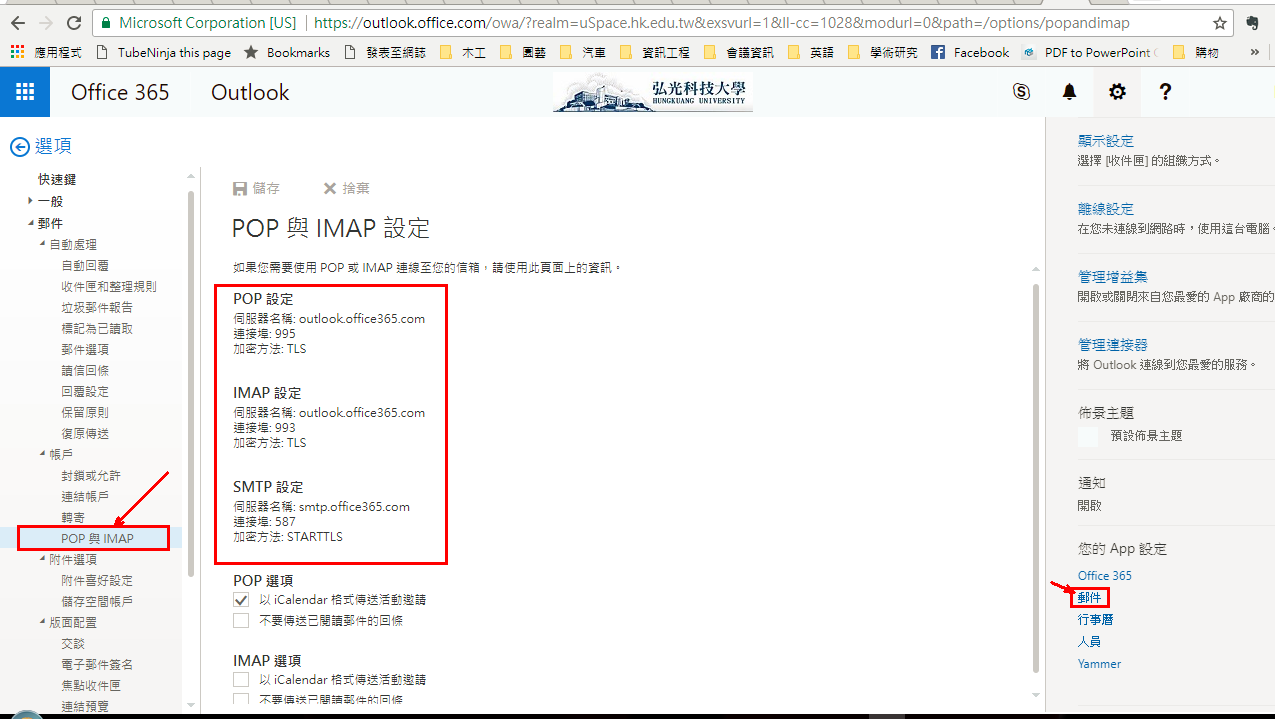Viewport: 1275px width, 719px height.
Task: Open the Bookmarks star folder
Action: tap(287, 52)
